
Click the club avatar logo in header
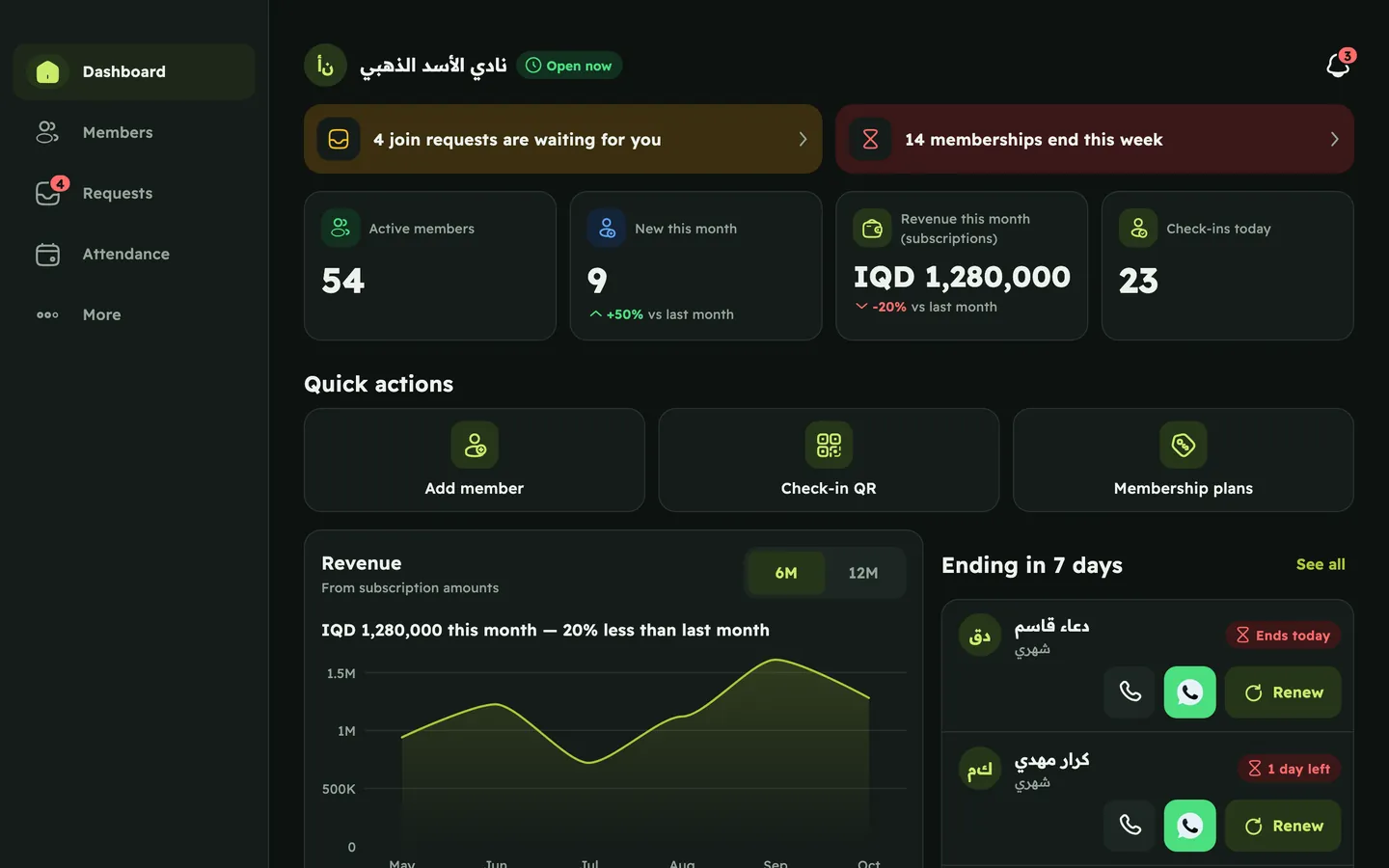[x=325, y=66]
